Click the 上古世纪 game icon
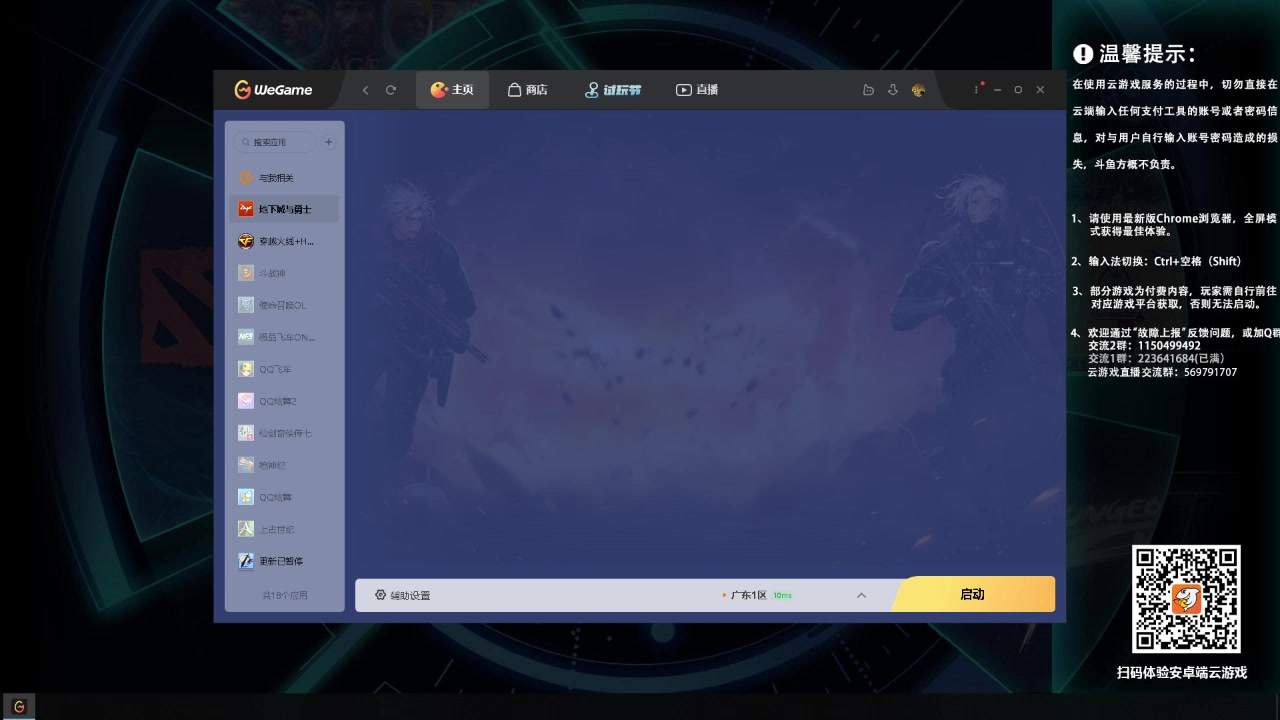 (x=246, y=529)
